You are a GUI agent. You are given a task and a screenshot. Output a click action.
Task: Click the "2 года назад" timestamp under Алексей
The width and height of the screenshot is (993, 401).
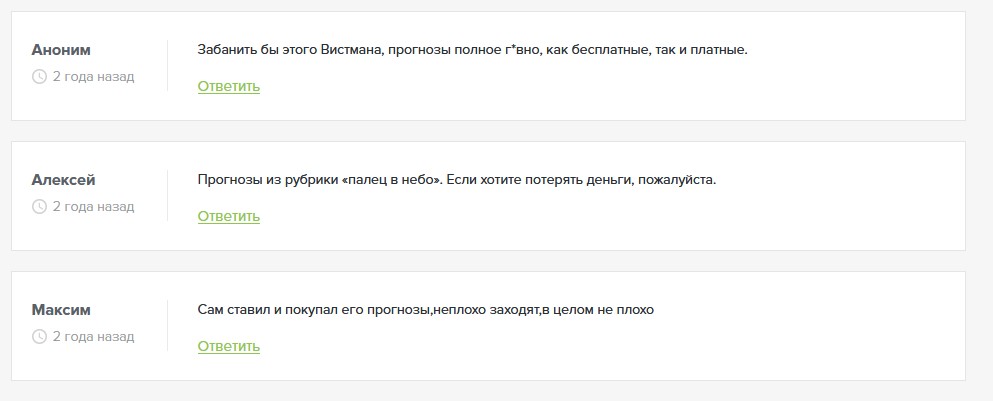pyautogui.click(x=93, y=207)
